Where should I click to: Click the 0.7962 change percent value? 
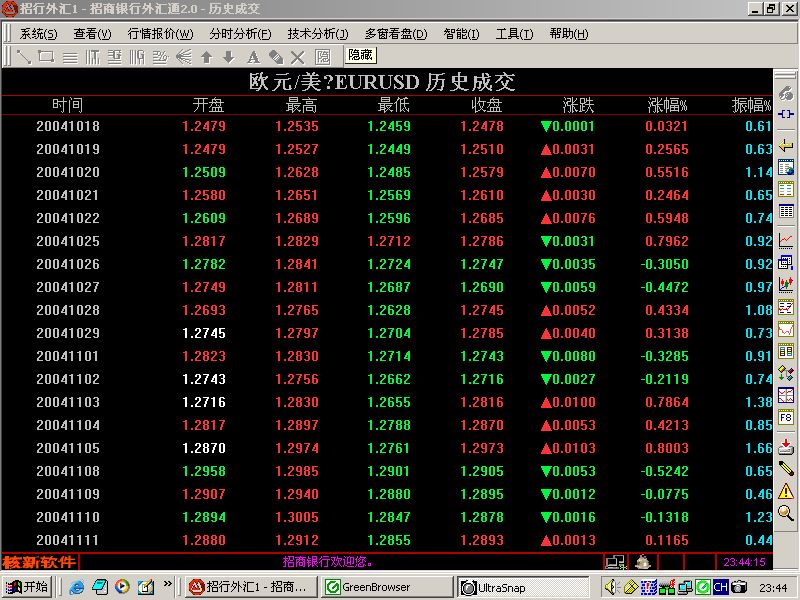[667, 241]
